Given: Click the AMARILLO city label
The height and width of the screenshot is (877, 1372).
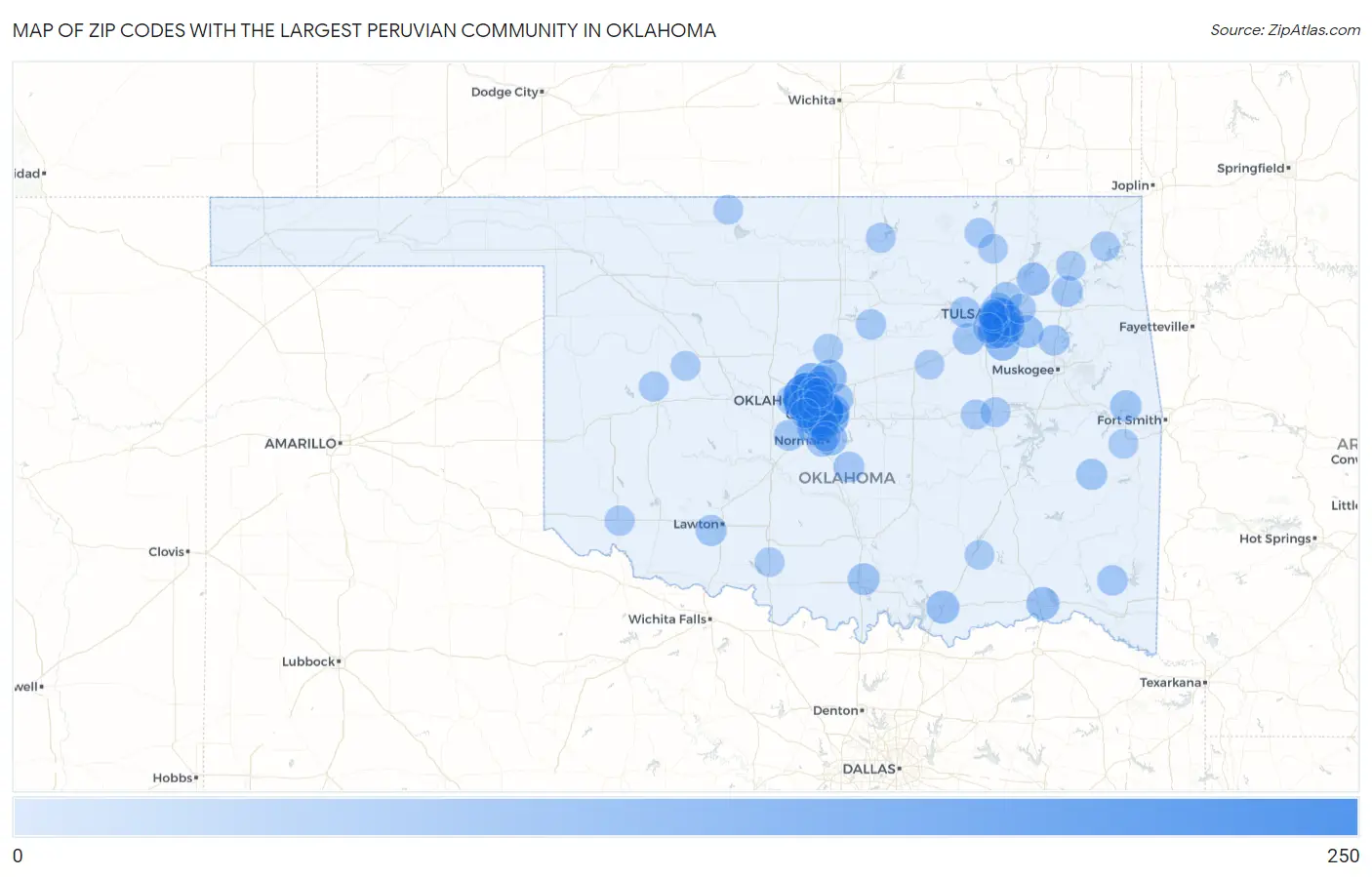Looking at the screenshot, I should click(301, 443).
